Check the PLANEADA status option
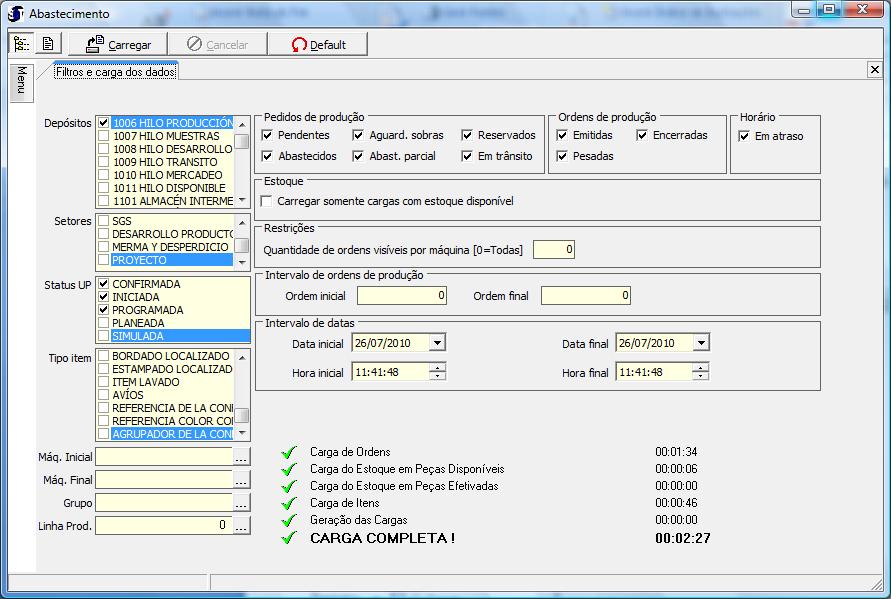The width and height of the screenshot is (891, 599). [x=104, y=323]
